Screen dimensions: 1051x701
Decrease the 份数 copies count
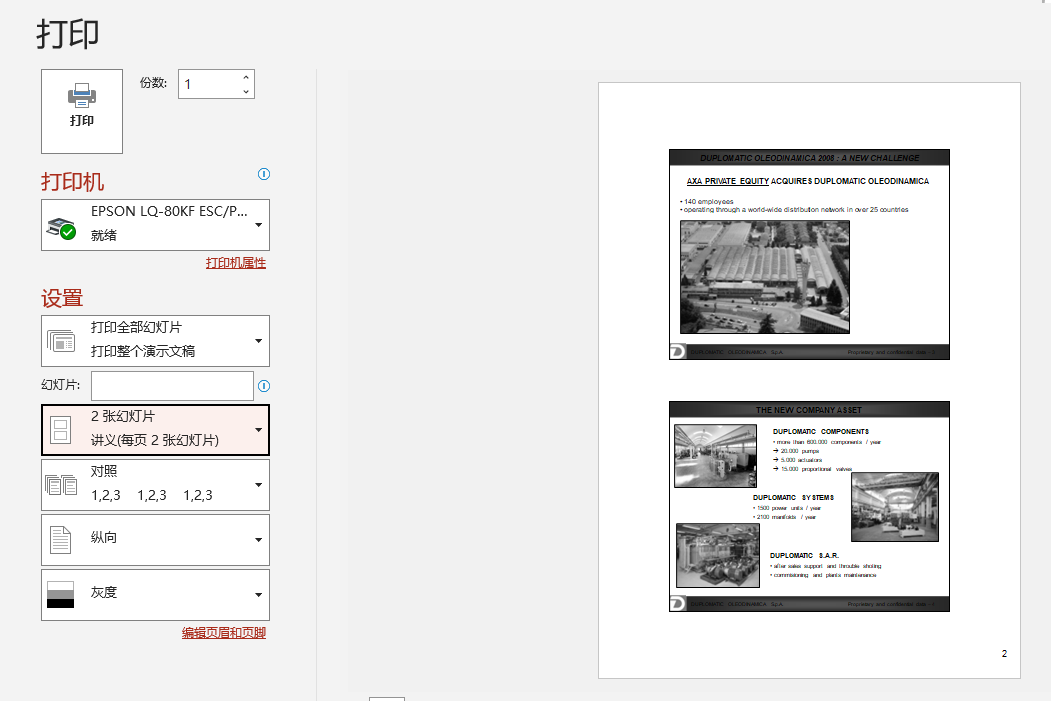click(x=246, y=91)
